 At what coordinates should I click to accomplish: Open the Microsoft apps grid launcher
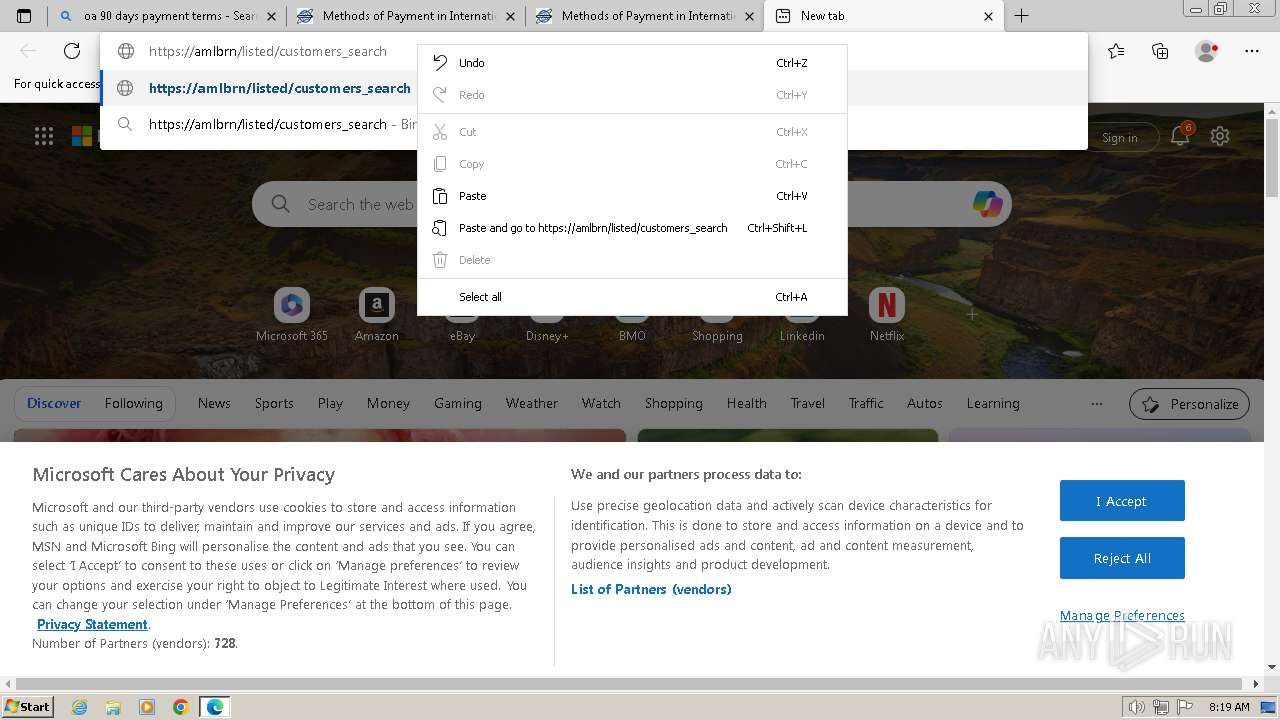pos(44,137)
